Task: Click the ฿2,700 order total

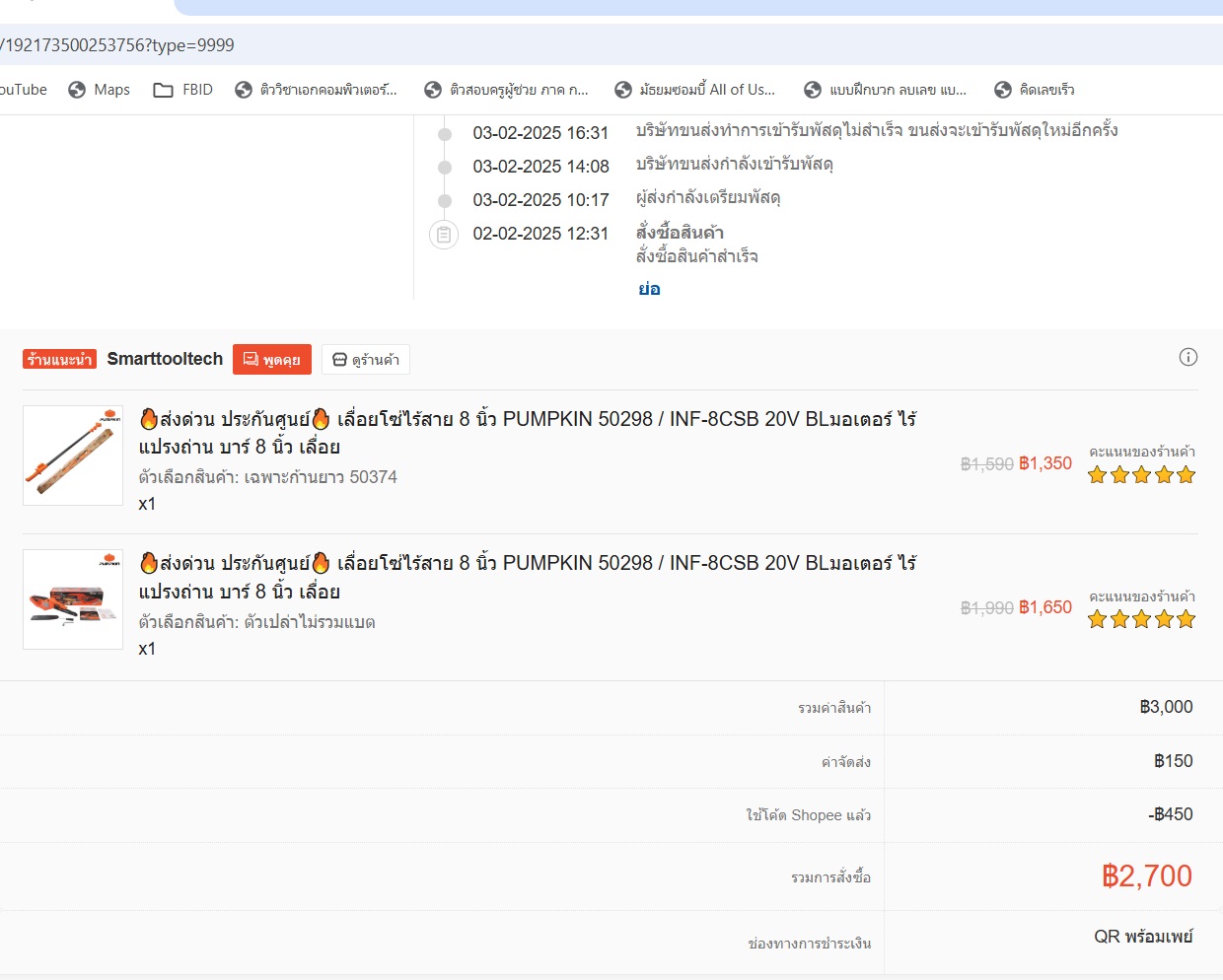Action: 1147,875
